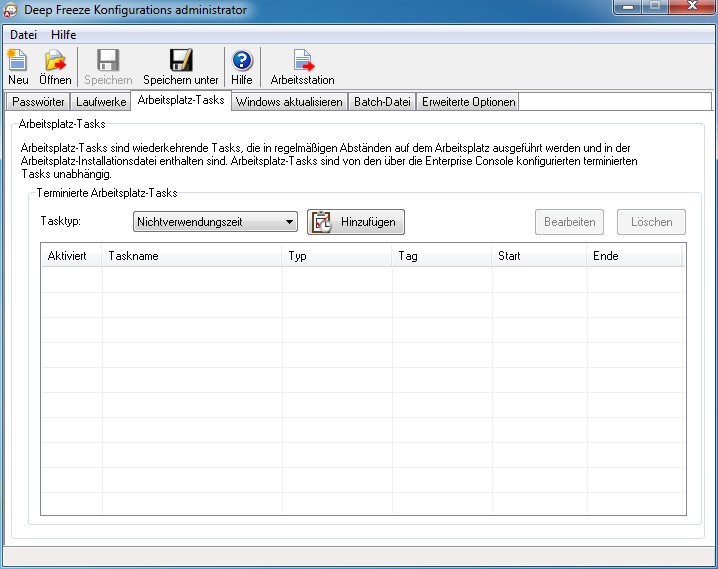Screen dimensions: 718x569
Task: Click the Start column header
Action: click(539, 256)
